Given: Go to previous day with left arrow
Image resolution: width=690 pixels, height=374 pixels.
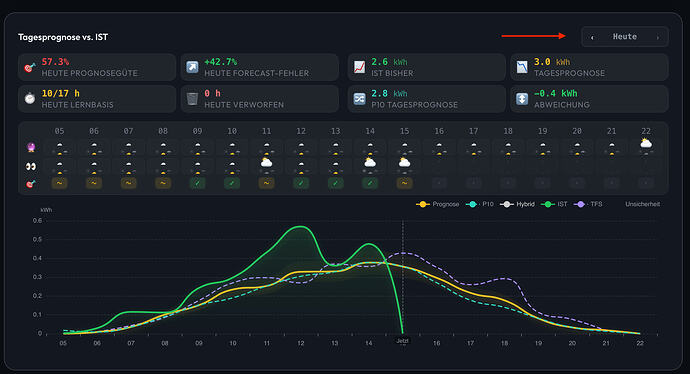Looking at the screenshot, I should pos(592,37).
